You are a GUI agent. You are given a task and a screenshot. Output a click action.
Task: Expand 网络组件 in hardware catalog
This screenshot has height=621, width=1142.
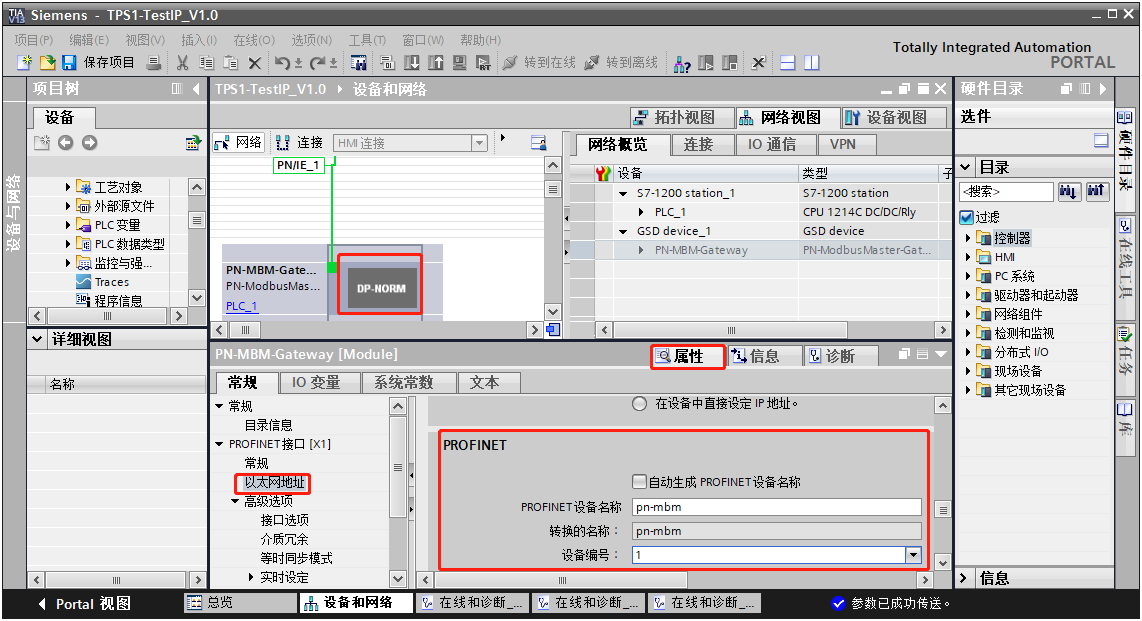point(969,314)
